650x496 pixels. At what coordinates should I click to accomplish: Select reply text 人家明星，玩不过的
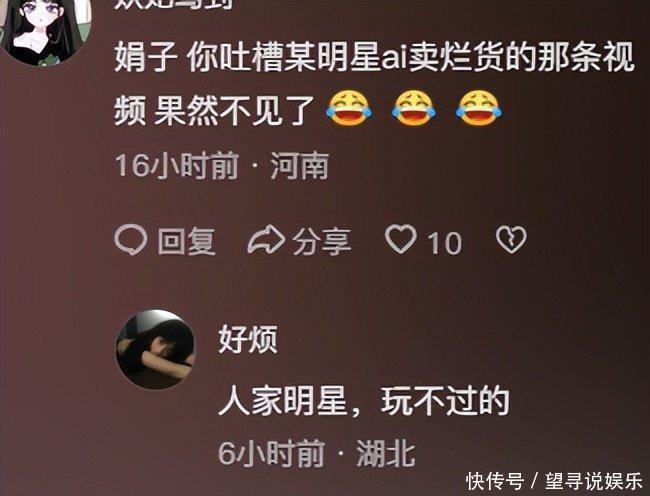pos(364,401)
